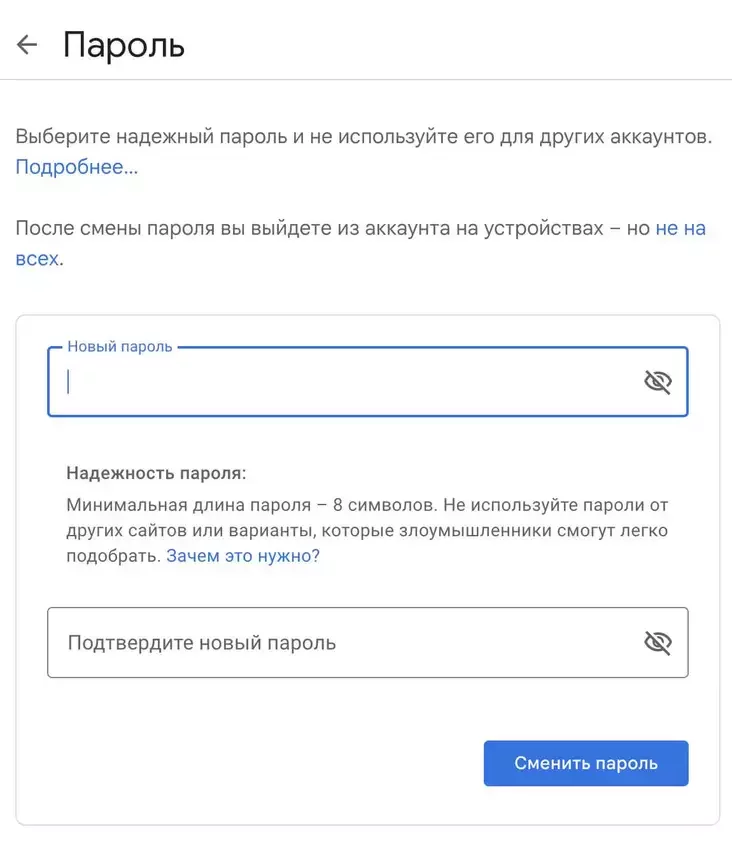This screenshot has height=841, width=732.
Task: Click the Надежность пароля heading
Action: tap(156, 473)
